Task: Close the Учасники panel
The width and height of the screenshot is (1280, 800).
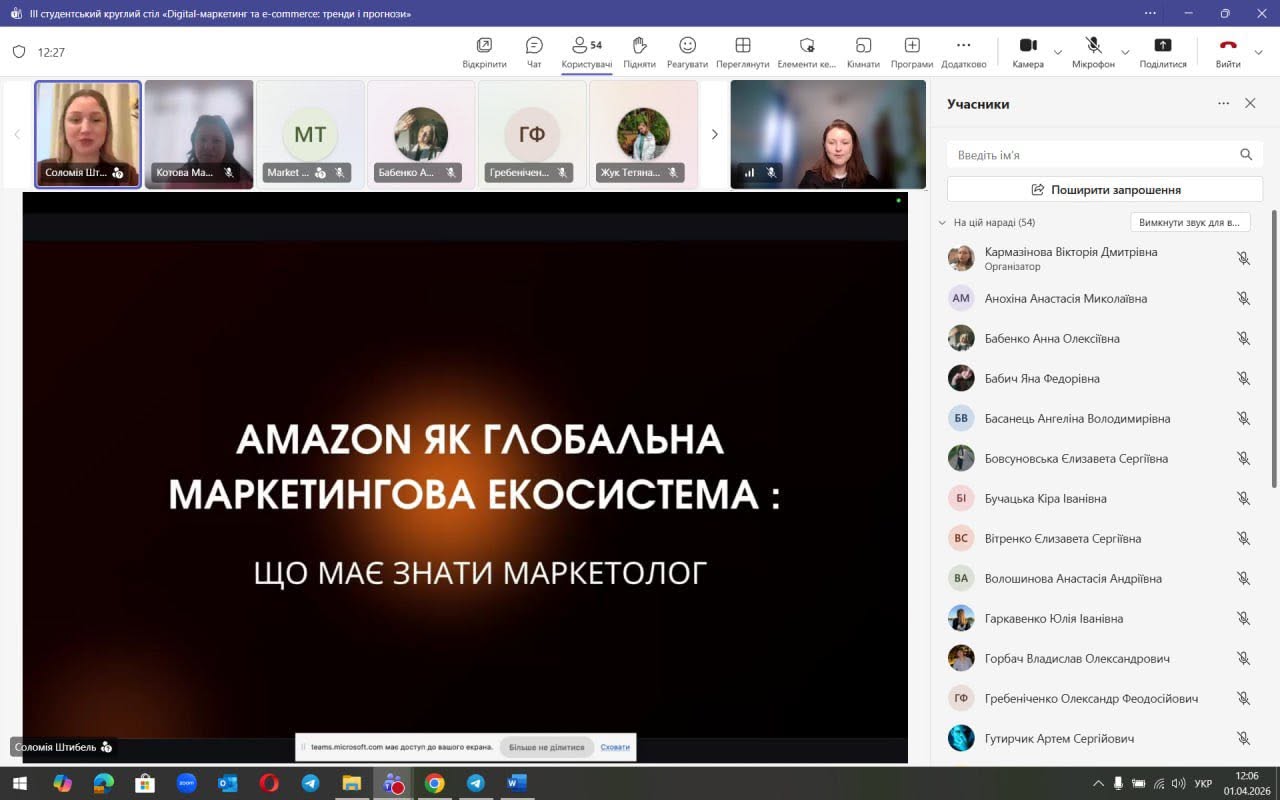Action: coord(1250,103)
